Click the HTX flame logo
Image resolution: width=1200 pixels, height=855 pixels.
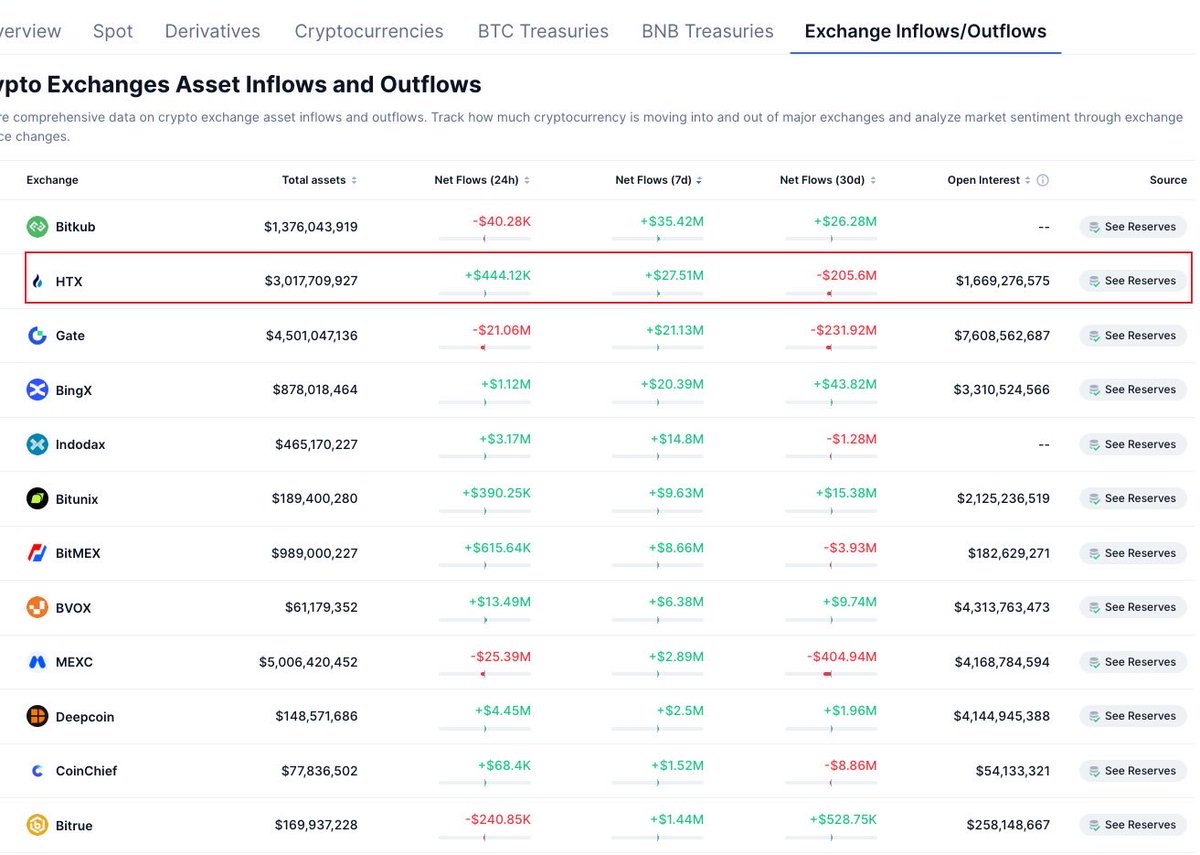37,281
